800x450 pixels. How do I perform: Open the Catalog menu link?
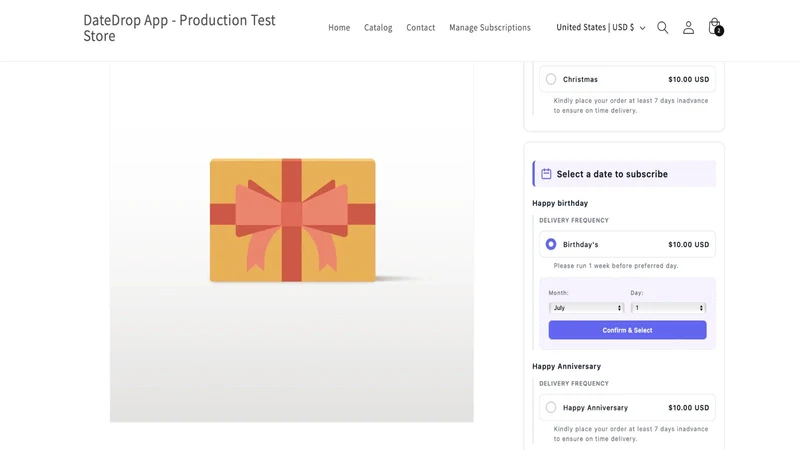378,28
